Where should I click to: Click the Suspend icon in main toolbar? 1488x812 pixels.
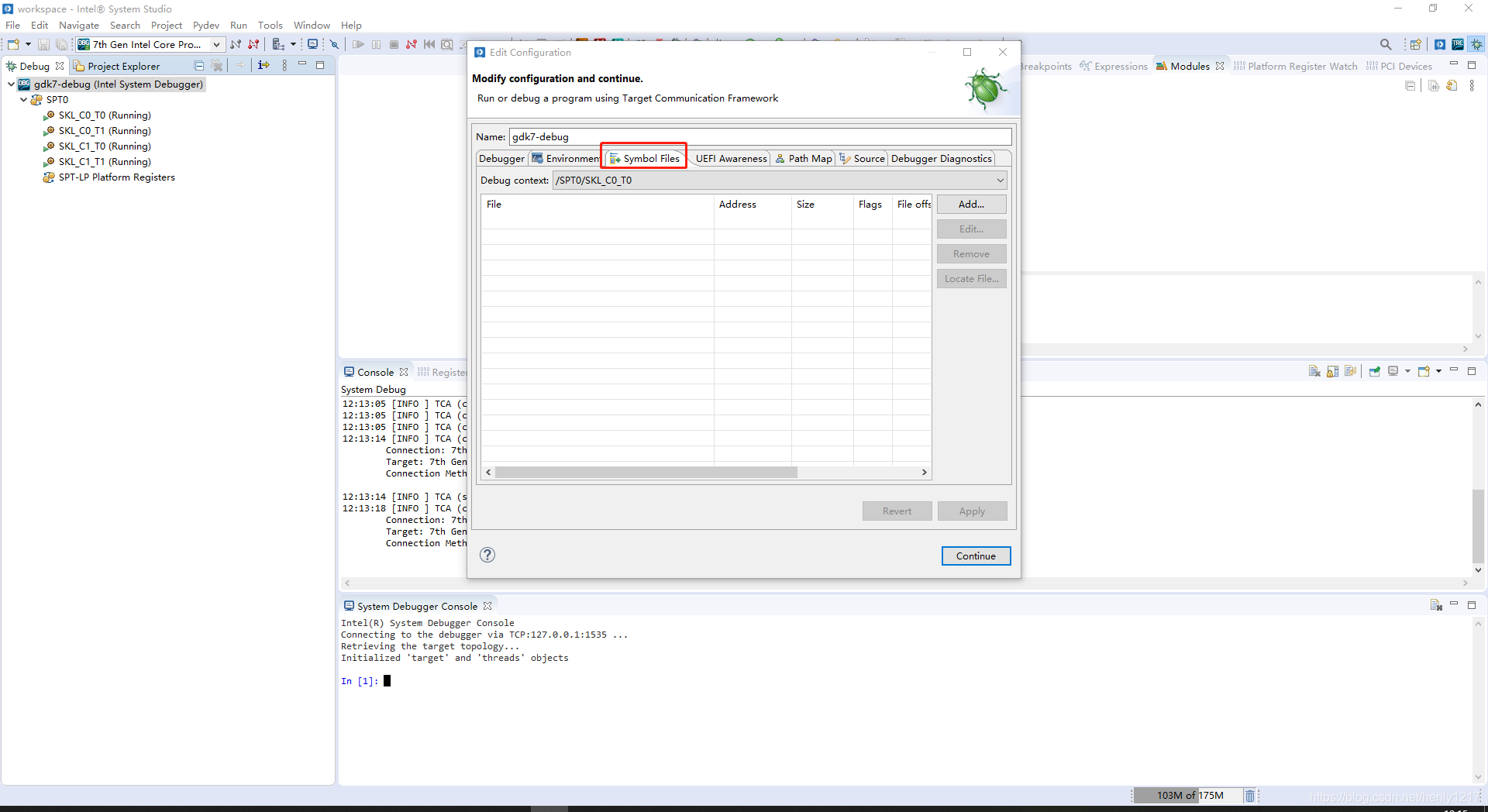[376, 44]
